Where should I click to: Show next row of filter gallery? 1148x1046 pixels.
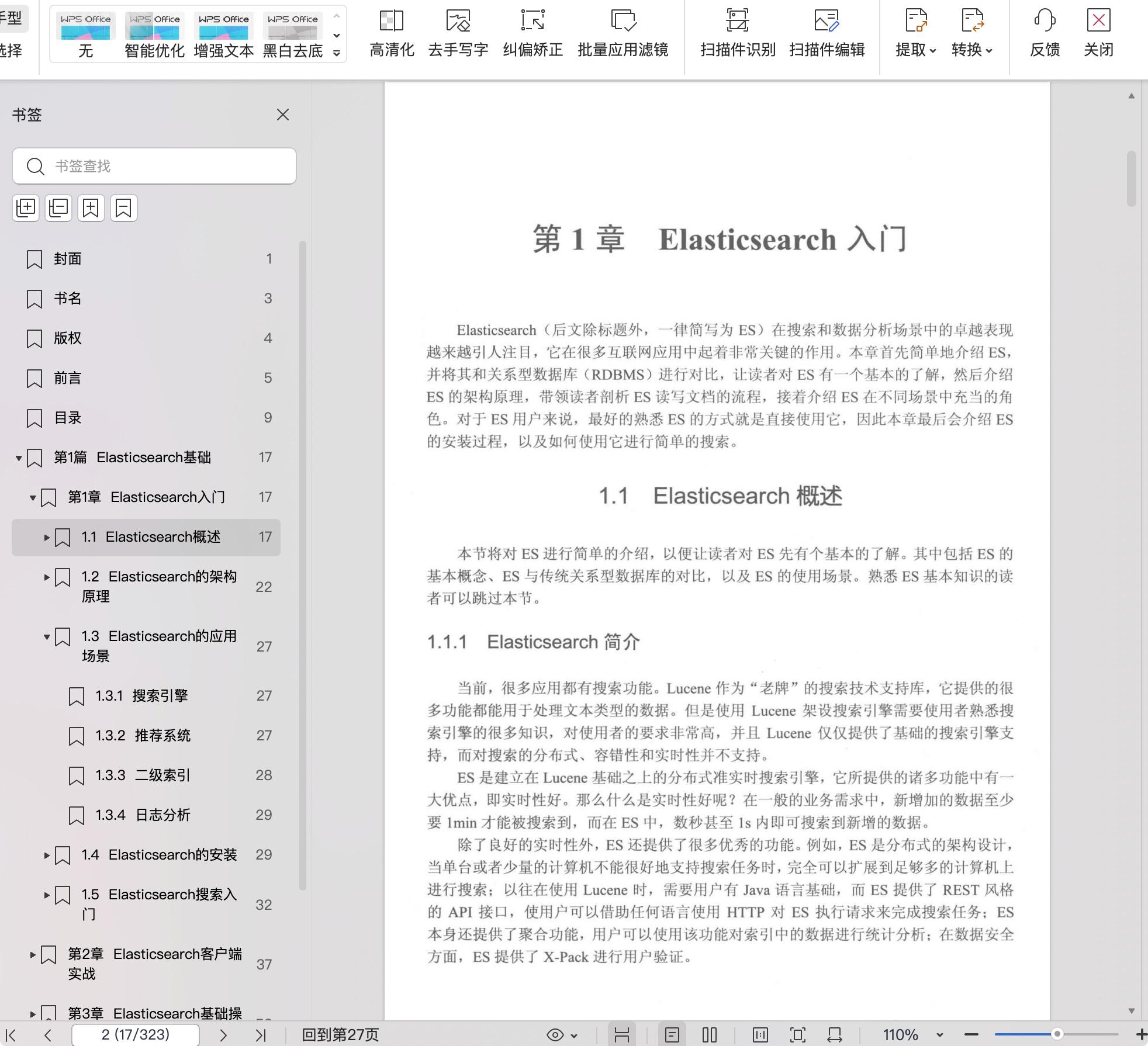click(x=337, y=35)
